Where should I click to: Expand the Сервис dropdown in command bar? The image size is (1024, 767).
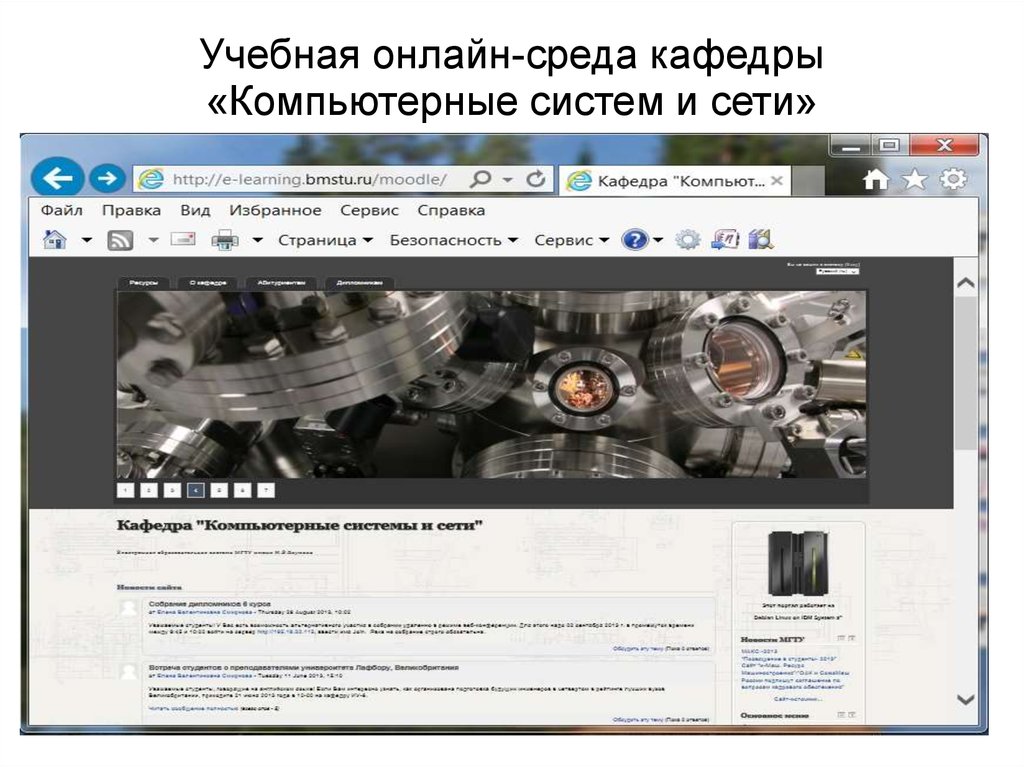(571, 240)
